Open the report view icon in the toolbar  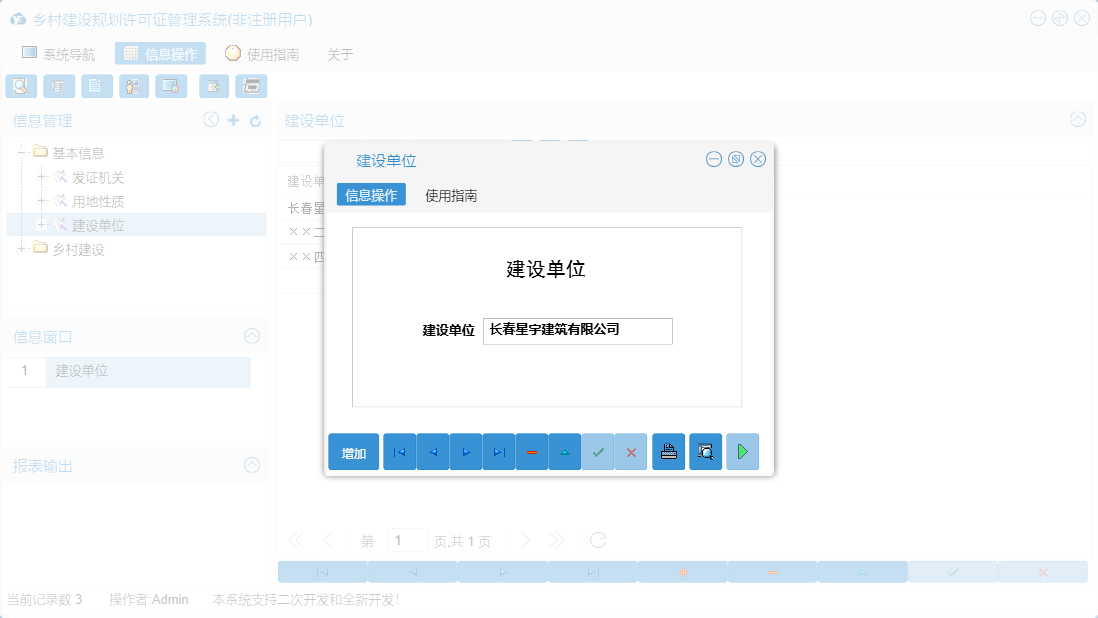[59, 86]
